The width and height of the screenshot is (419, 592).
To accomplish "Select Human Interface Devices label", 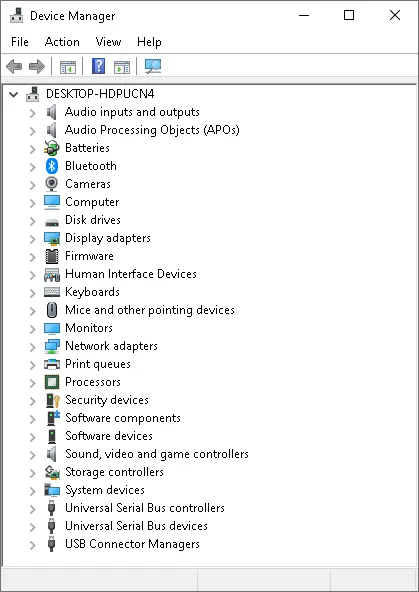I will click(131, 274).
